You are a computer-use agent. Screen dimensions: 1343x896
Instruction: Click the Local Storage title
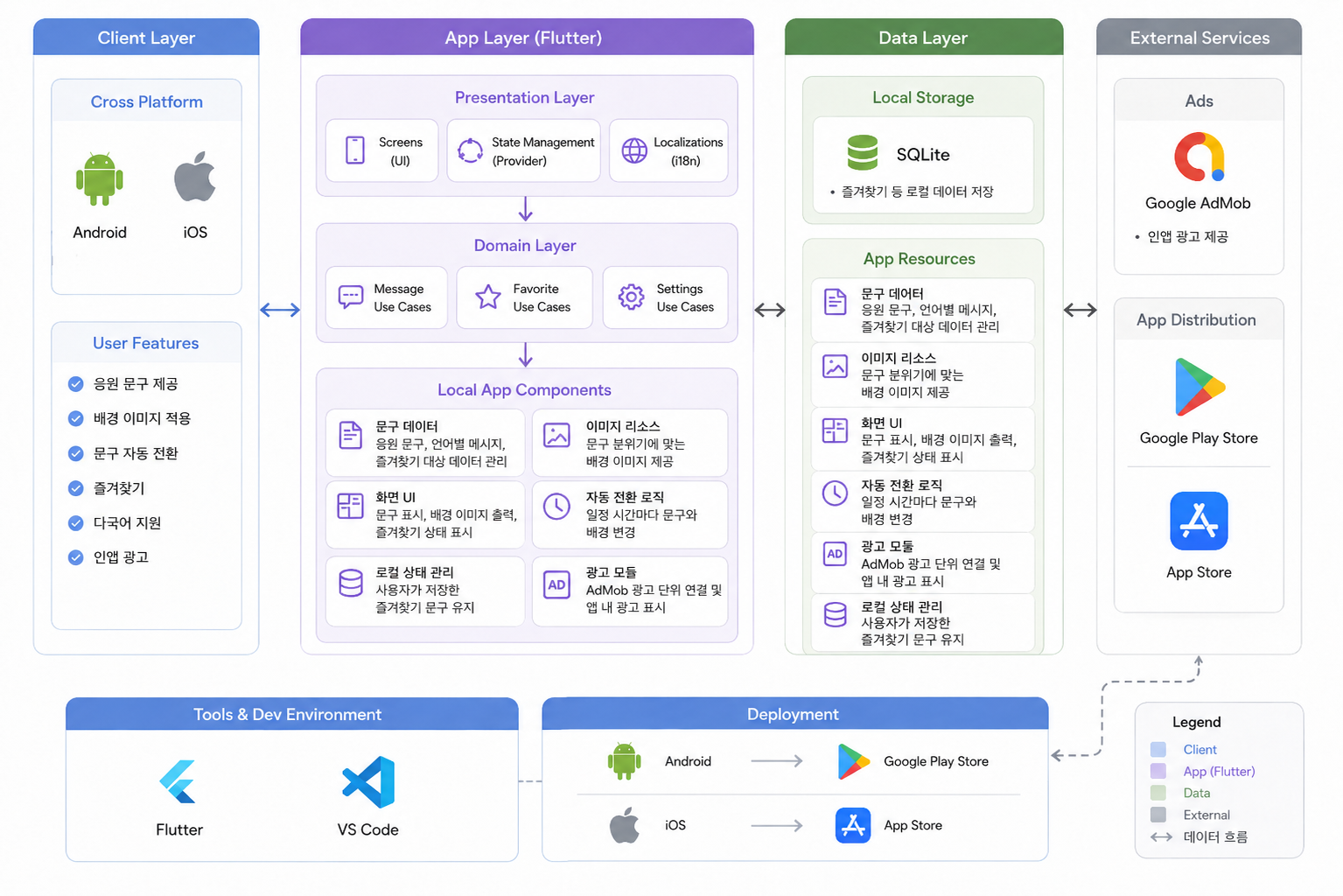923,97
